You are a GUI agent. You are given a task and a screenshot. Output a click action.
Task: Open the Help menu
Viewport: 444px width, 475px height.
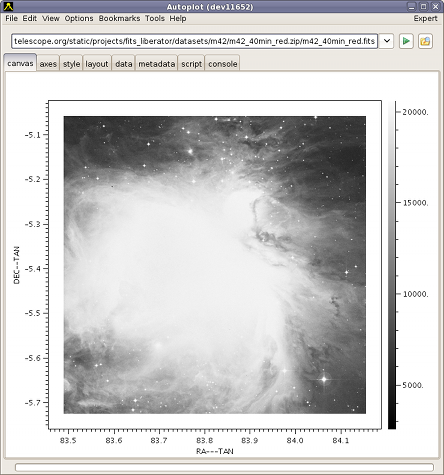coord(178,19)
